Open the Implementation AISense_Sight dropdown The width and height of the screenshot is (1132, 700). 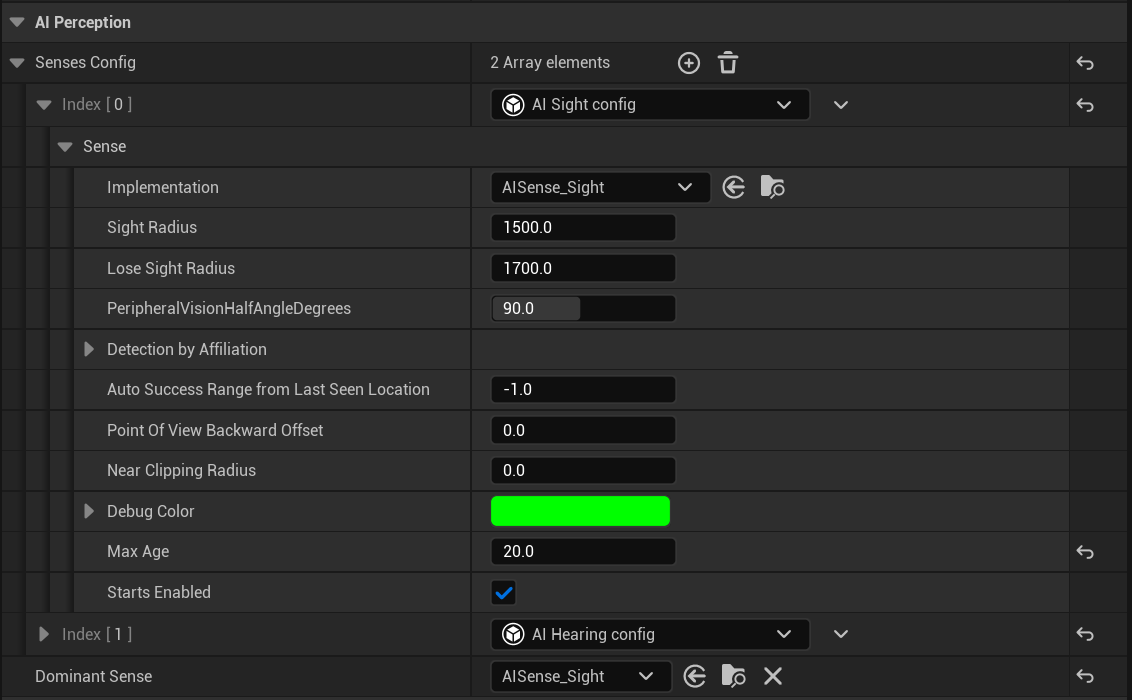(x=600, y=187)
